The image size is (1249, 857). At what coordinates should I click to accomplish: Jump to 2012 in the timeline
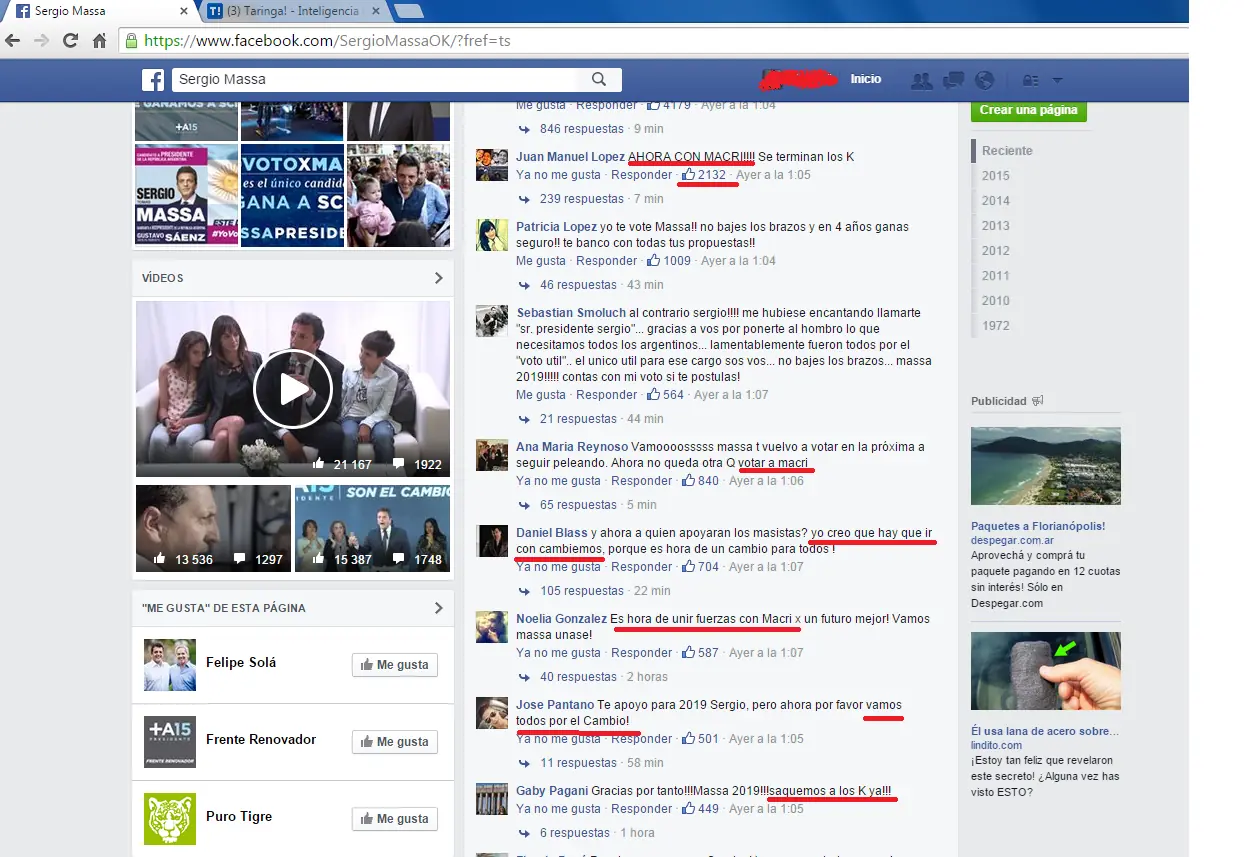(995, 251)
